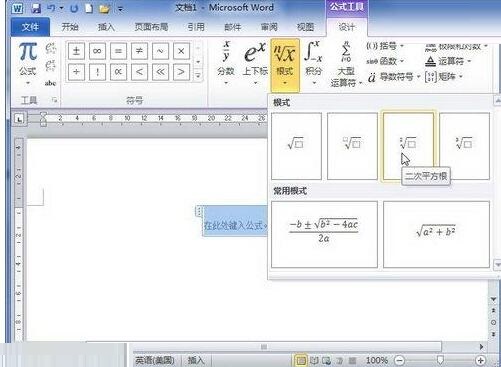
Task: Insert the quadratic formula common radical
Action: pyautogui.click(x=324, y=234)
